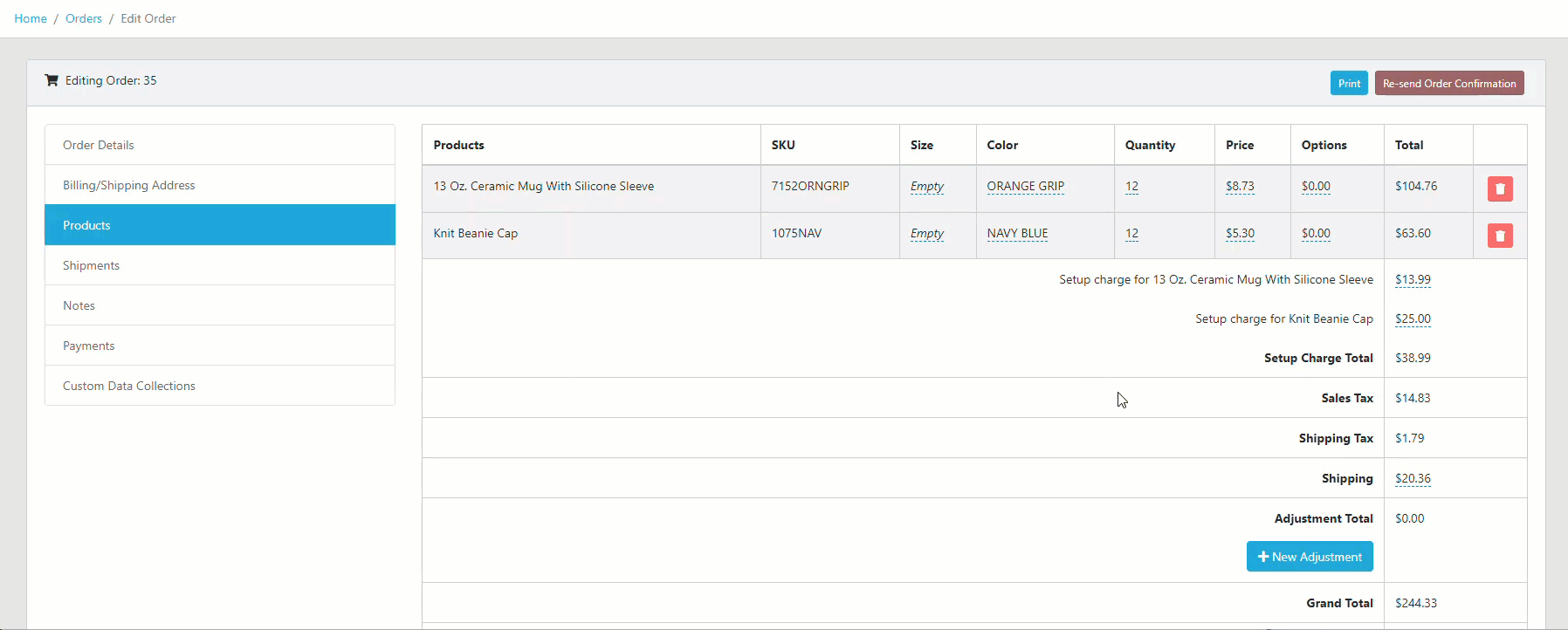Viewport: 1568px width, 630px height.
Task: Go to Home via breadcrumb
Action: coord(31,18)
